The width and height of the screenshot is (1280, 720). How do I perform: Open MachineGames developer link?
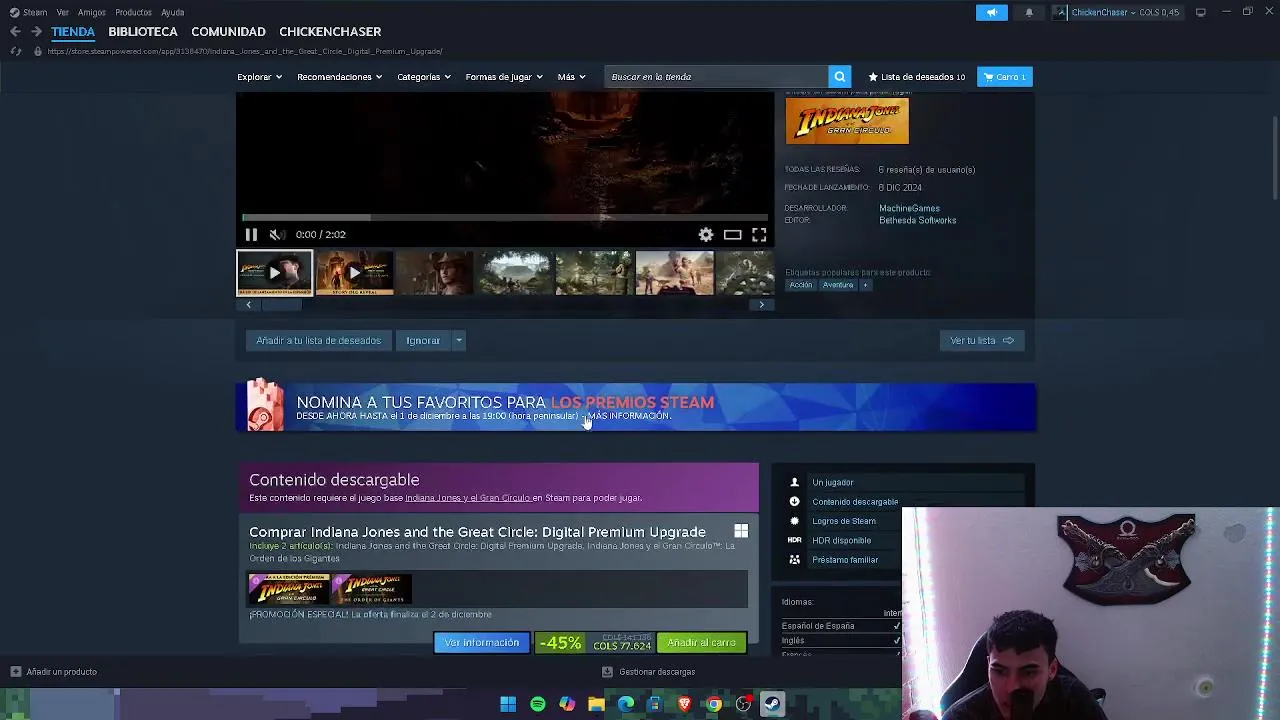point(909,208)
